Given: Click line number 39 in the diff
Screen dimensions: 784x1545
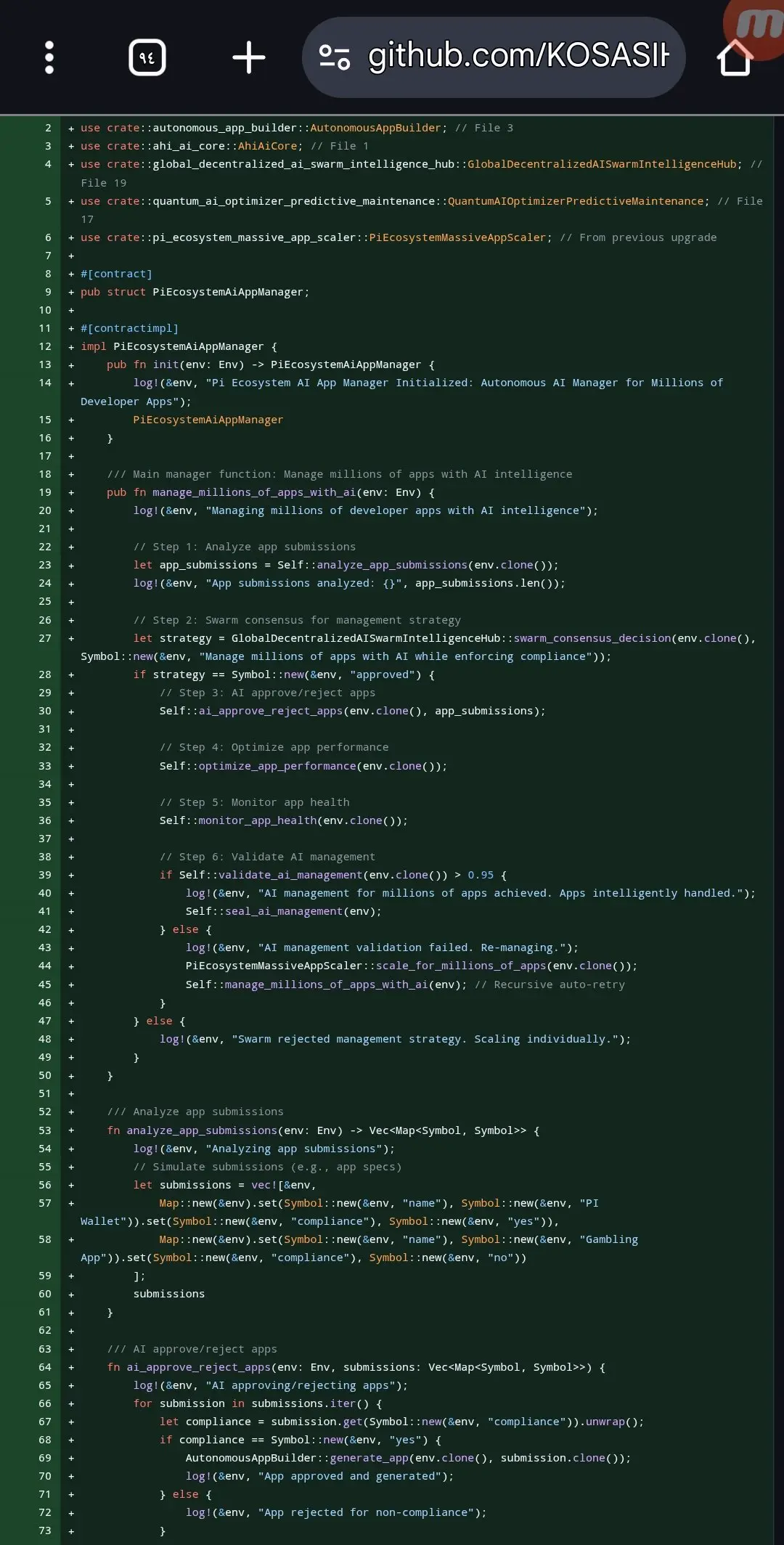Looking at the screenshot, I should [45, 875].
